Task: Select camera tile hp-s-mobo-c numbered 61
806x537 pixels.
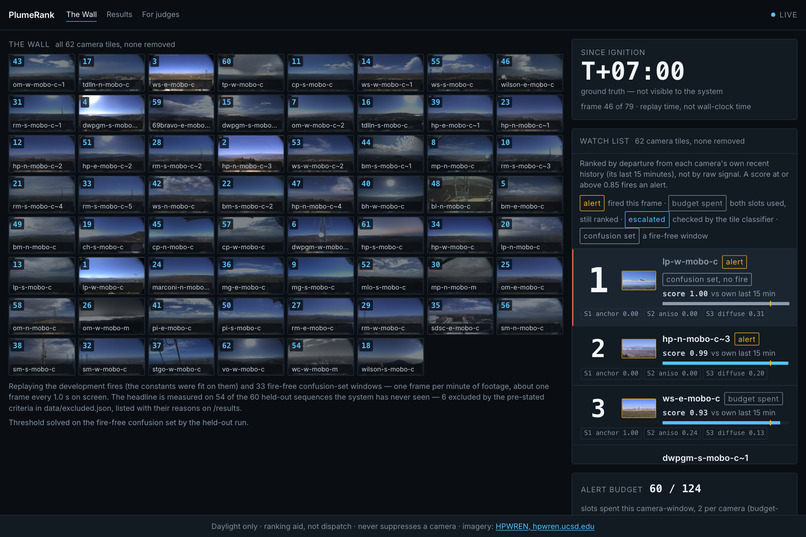Action: 391,235
